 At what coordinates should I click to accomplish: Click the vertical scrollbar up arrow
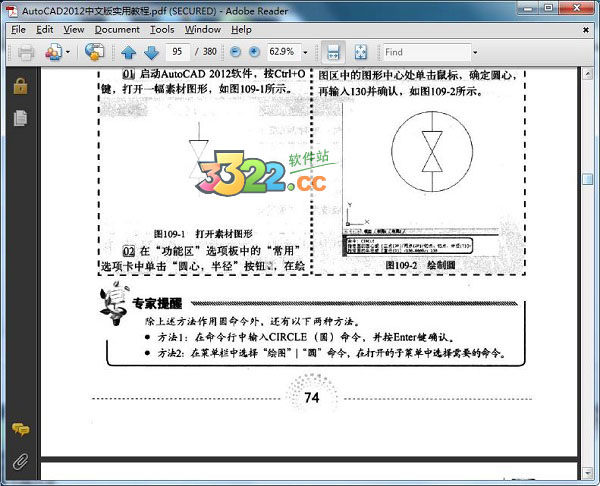coord(587,74)
